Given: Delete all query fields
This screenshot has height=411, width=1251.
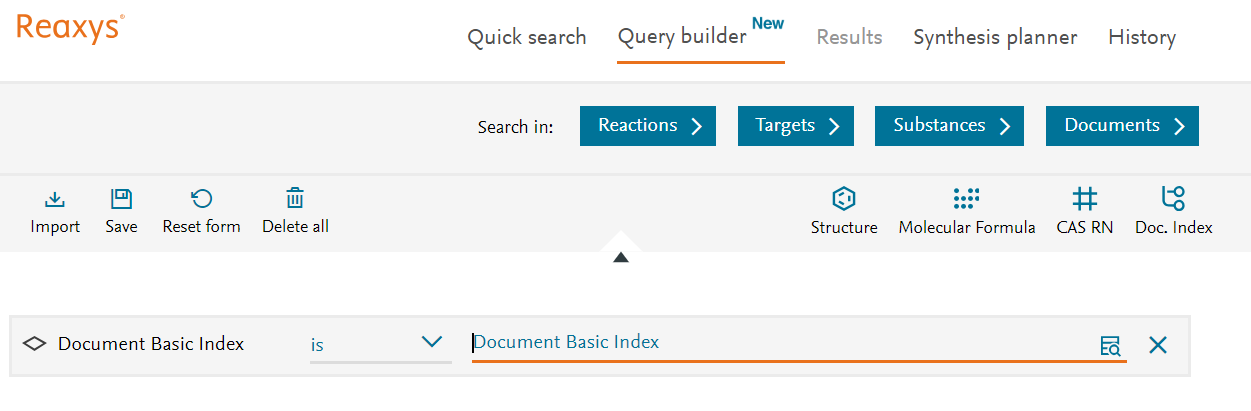Looking at the screenshot, I should pos(295,198).
